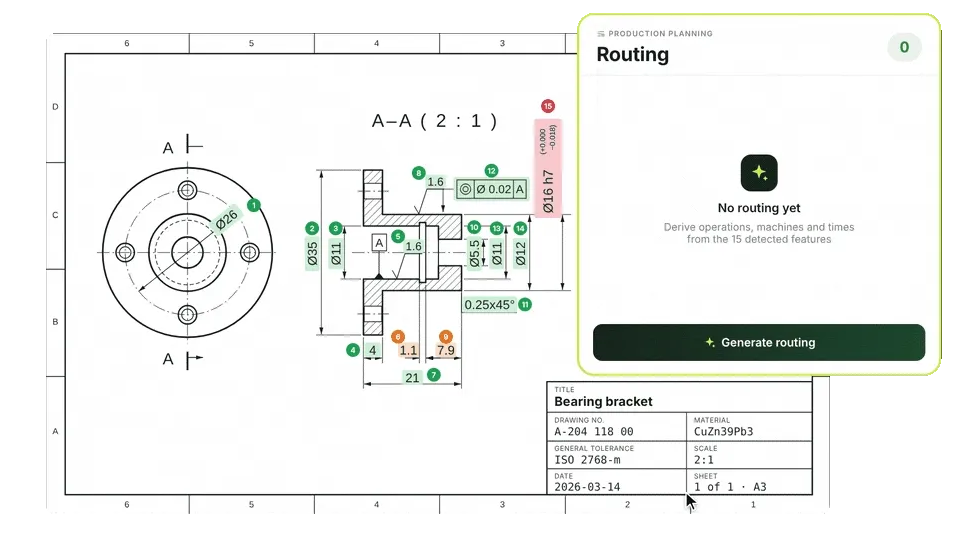
Task: Click the overall length 21 dimension
Action: point(412,378)
